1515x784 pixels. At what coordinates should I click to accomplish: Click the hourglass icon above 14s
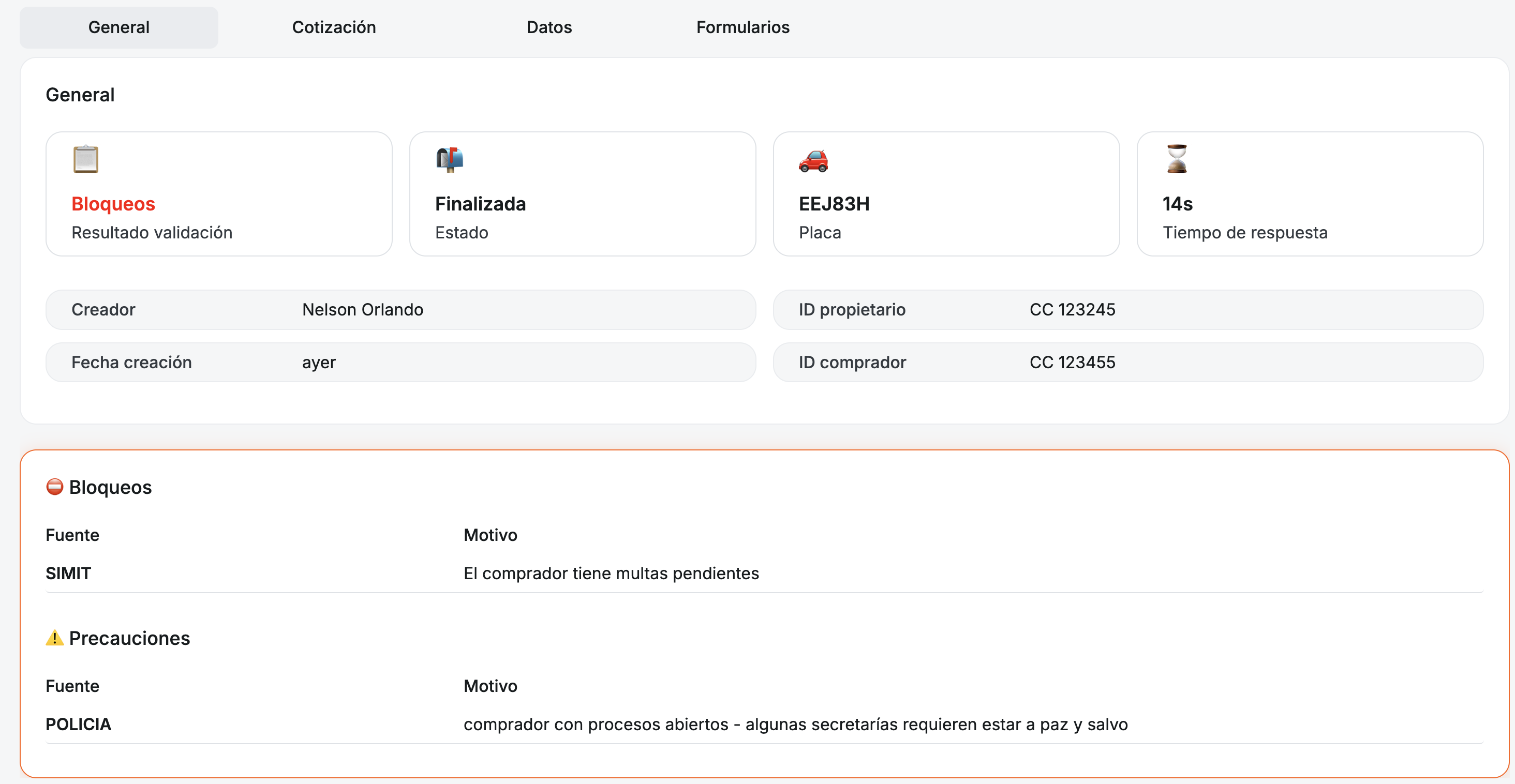(1177, 159)
